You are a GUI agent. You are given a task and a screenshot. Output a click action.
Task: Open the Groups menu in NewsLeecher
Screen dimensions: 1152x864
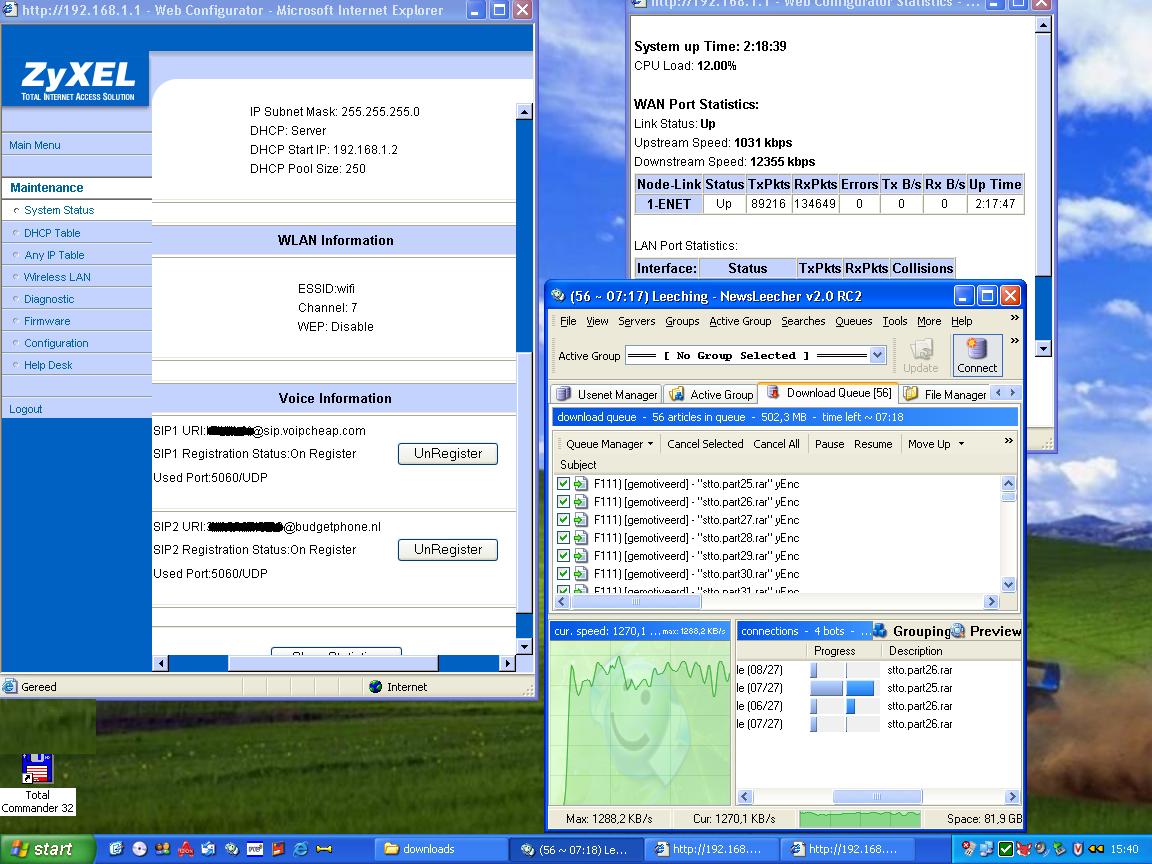[x=682, y=321]
